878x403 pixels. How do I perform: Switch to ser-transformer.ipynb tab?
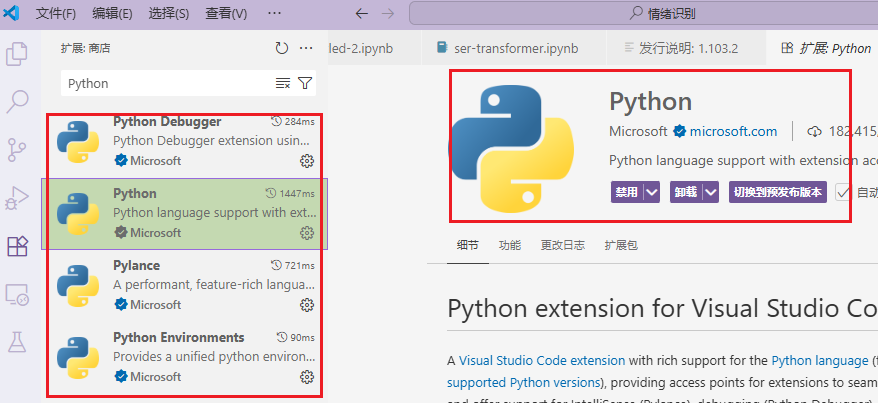tap(513, 48)
